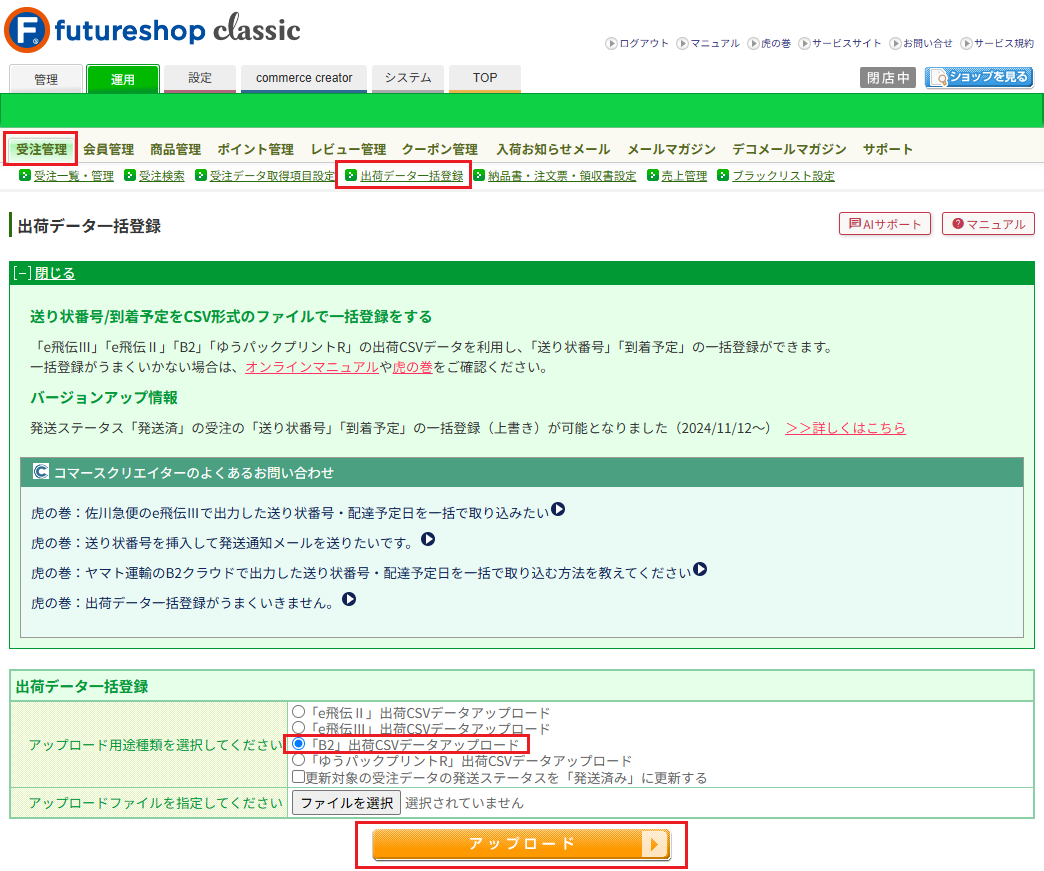Open the サービスサイト header link
Screen dimensions: 1044x871
pos(846,43)
